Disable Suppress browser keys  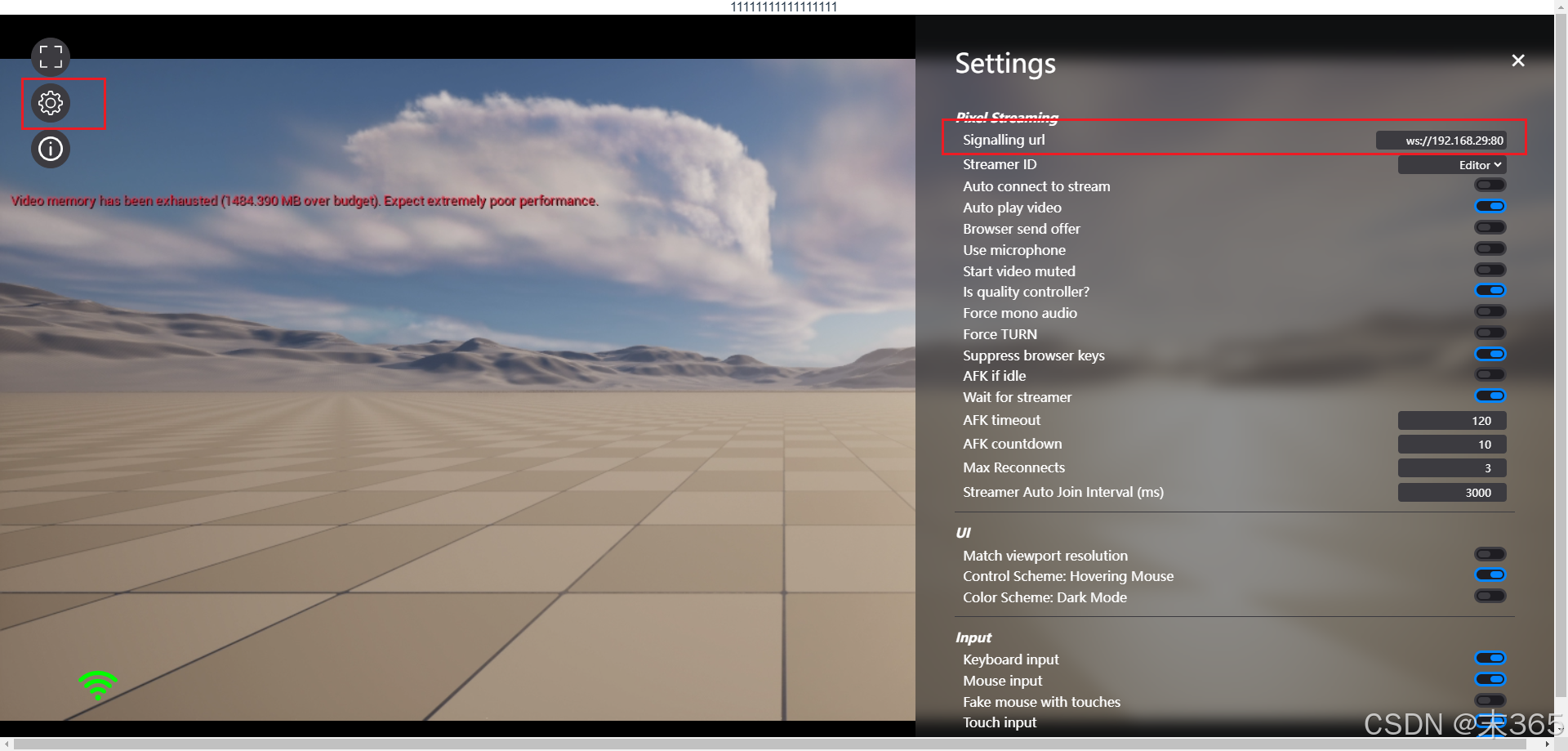1490,354
